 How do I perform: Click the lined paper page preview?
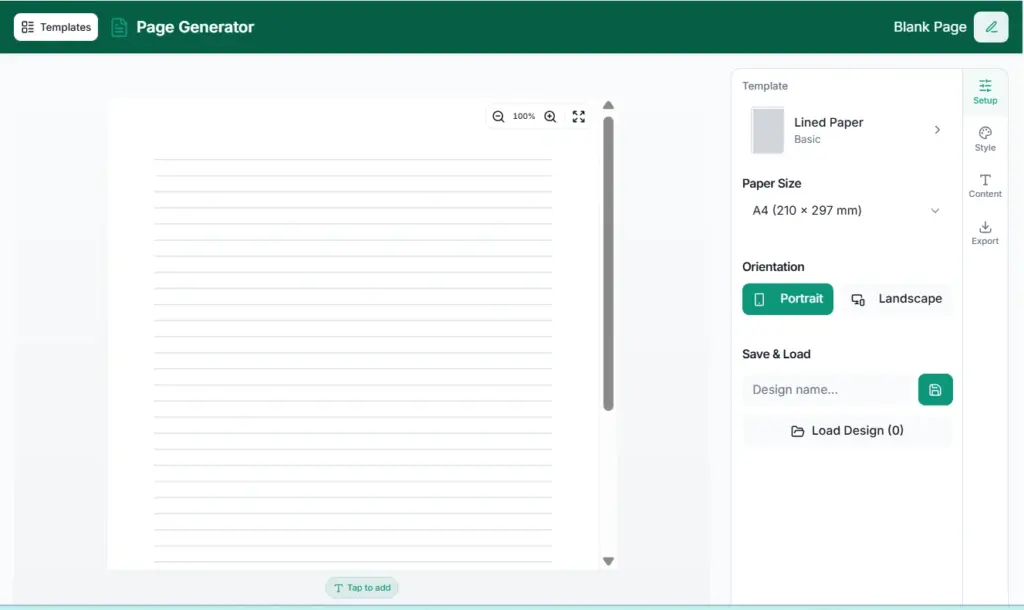click(353, 334)
